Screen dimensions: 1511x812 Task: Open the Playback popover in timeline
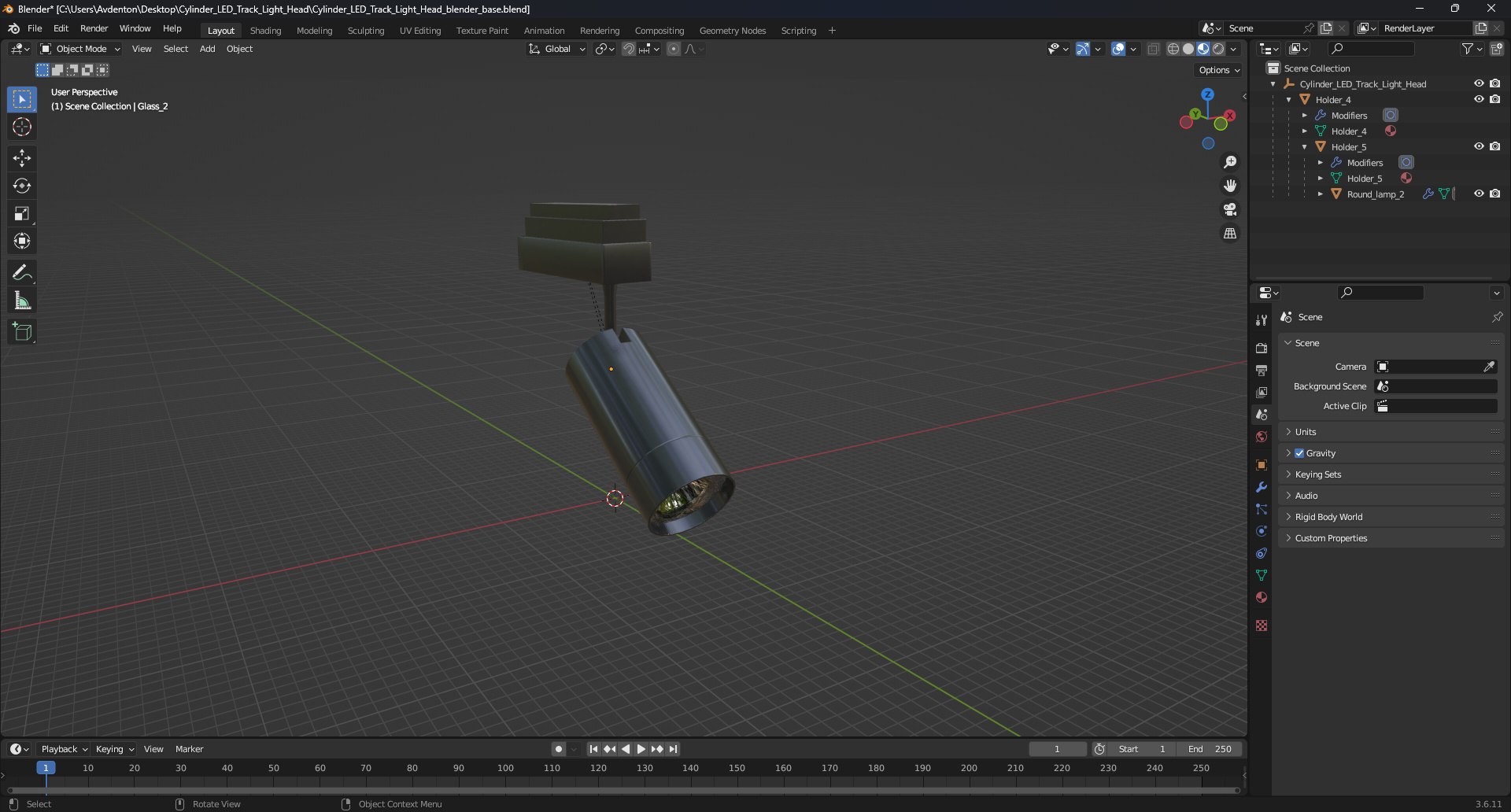pyautogui.click(x=64, y=749)
